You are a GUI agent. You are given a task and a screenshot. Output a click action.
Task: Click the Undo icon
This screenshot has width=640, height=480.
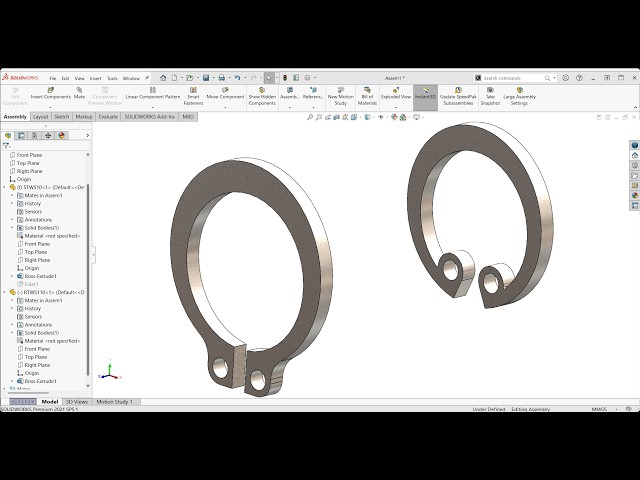point(238,78)
